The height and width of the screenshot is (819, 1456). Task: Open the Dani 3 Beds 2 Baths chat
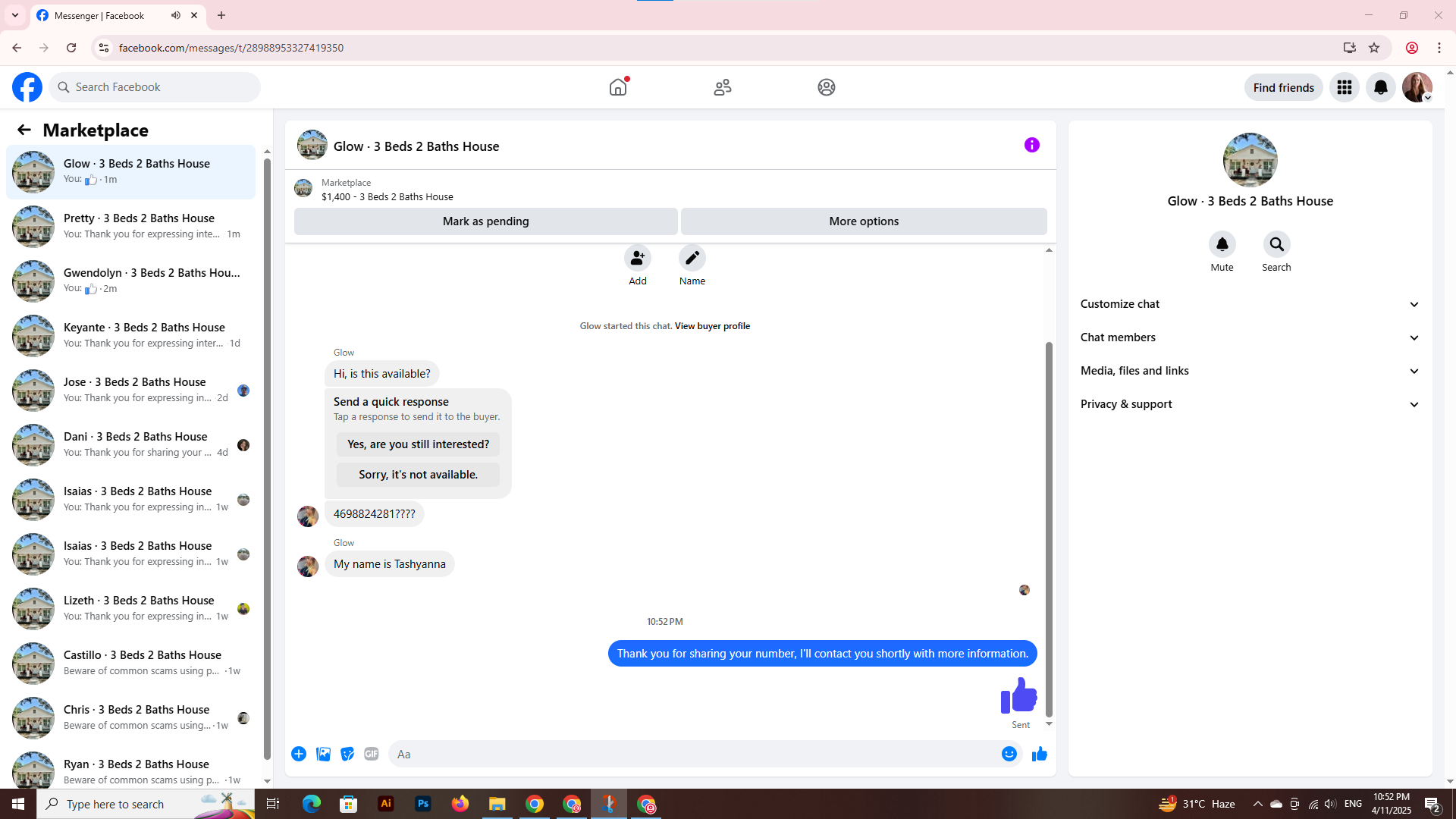click(x=131, y=444)
